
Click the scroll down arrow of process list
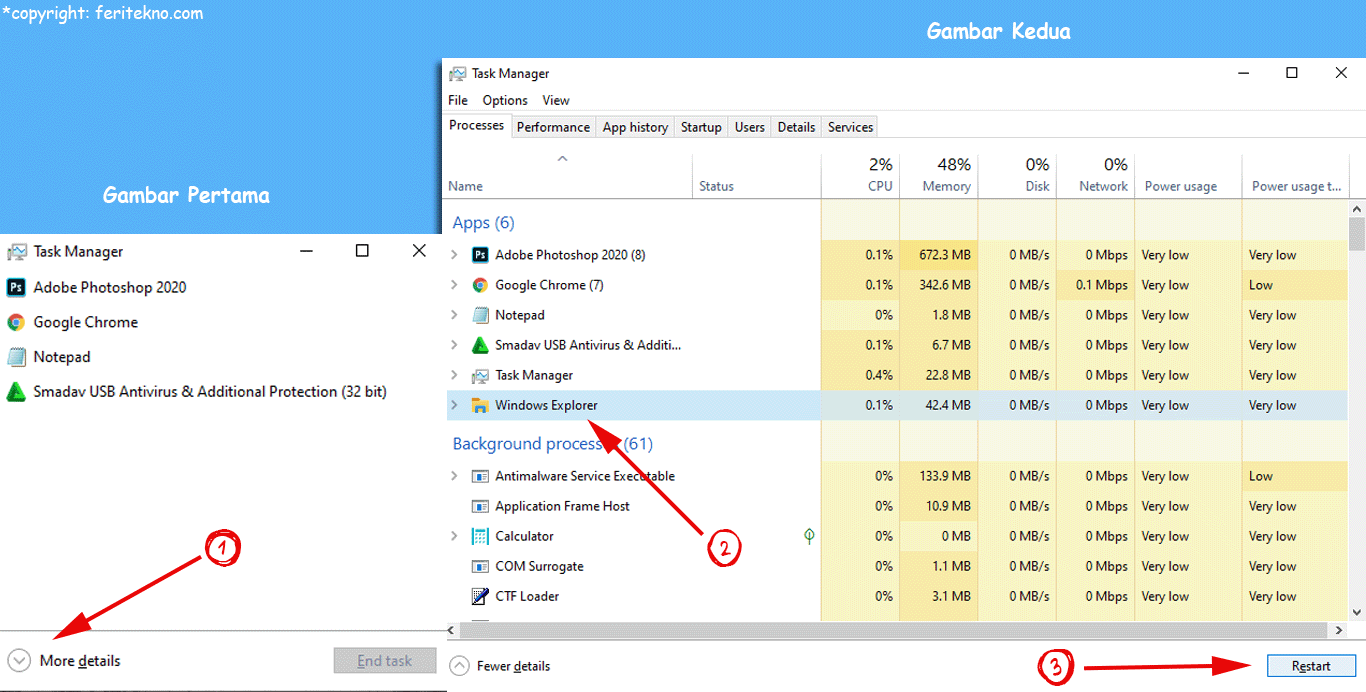click(1357, 612)
